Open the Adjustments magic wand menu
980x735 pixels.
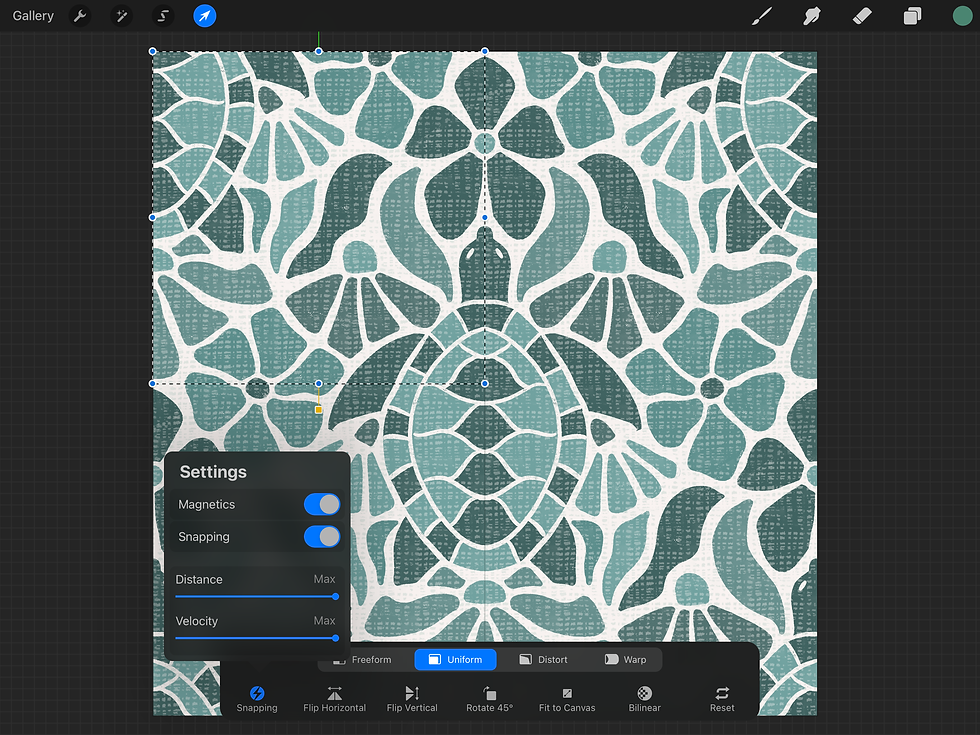(x=121, y=15)
